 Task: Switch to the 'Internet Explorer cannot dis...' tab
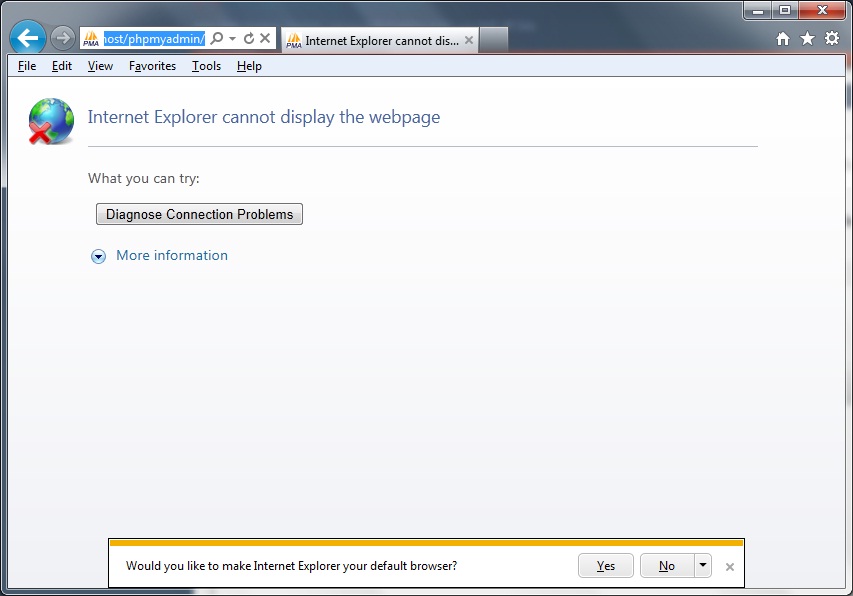[380, 41]
